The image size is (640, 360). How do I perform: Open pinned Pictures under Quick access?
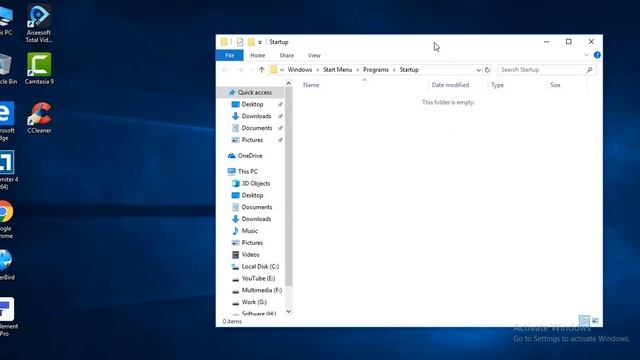[x=252, y=140]
